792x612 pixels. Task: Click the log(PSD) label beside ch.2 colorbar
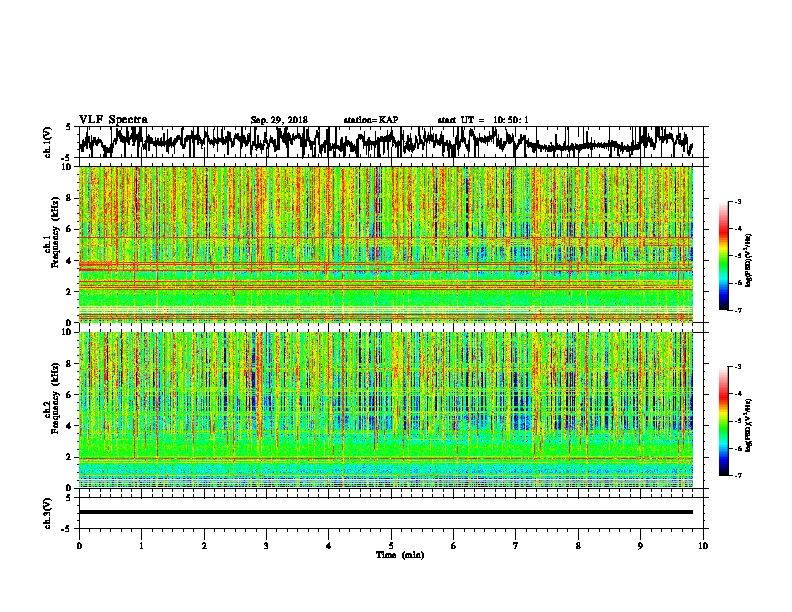tap(750, 425)
